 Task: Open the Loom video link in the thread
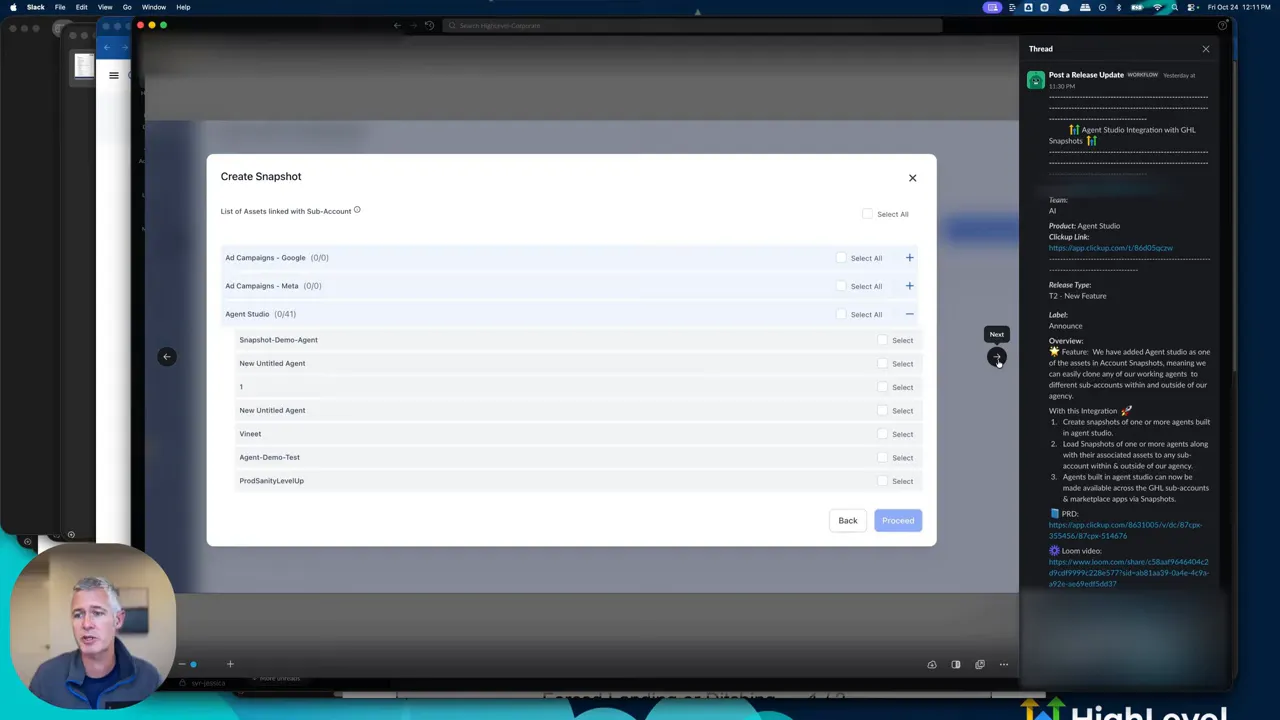[1129, 572]
